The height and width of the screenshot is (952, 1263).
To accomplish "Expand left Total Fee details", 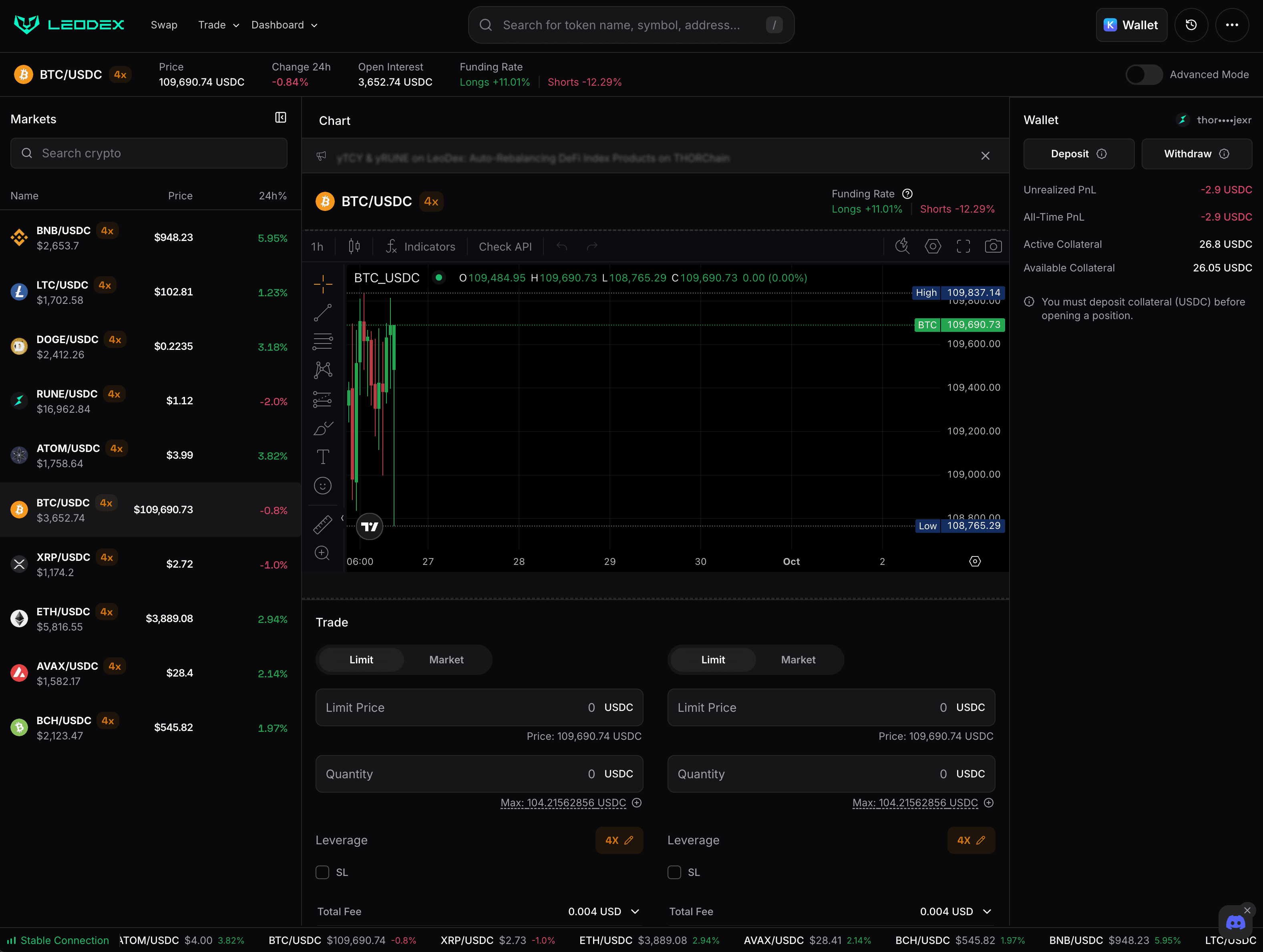I will coord(635,912).
